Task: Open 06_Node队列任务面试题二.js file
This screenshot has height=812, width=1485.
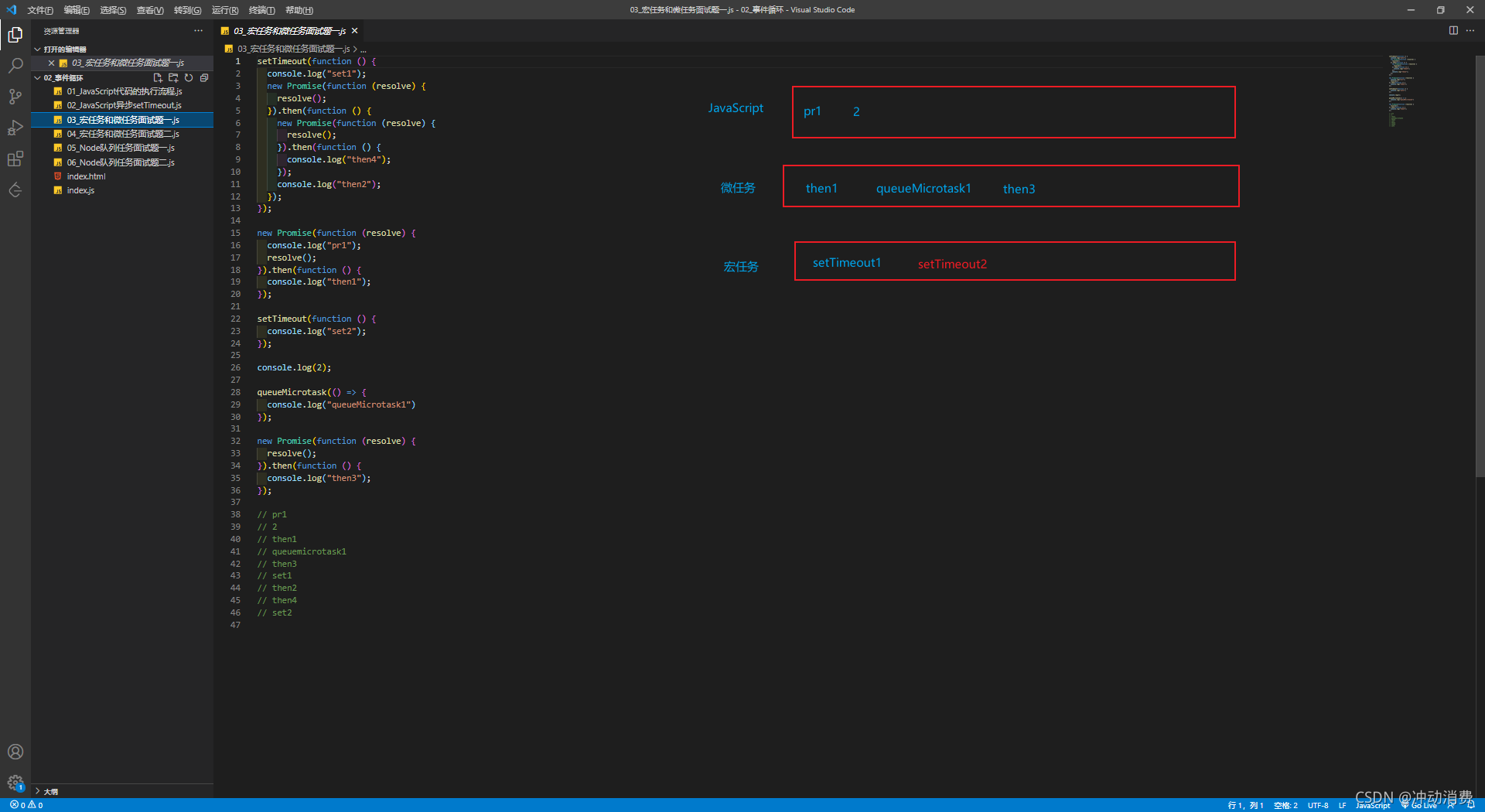Action: coord(122,162)
